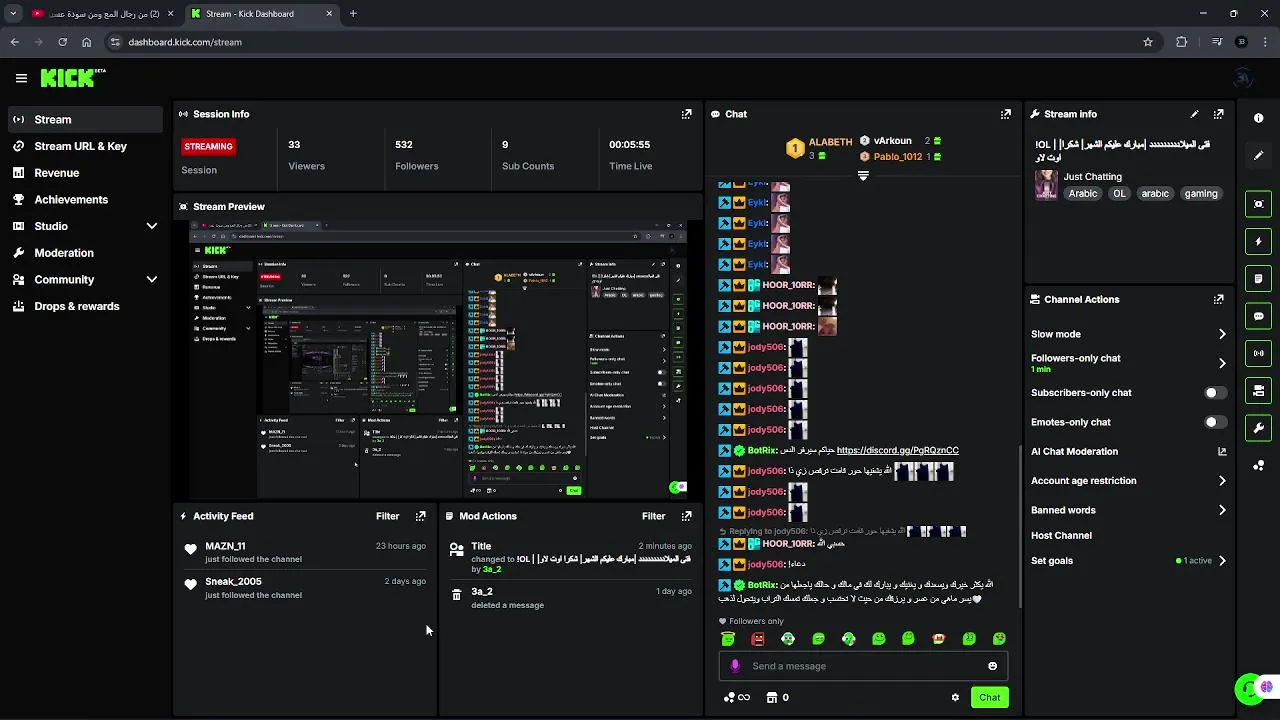
Task: Open Slow mode options chevron
Action: pos(1221,334)
